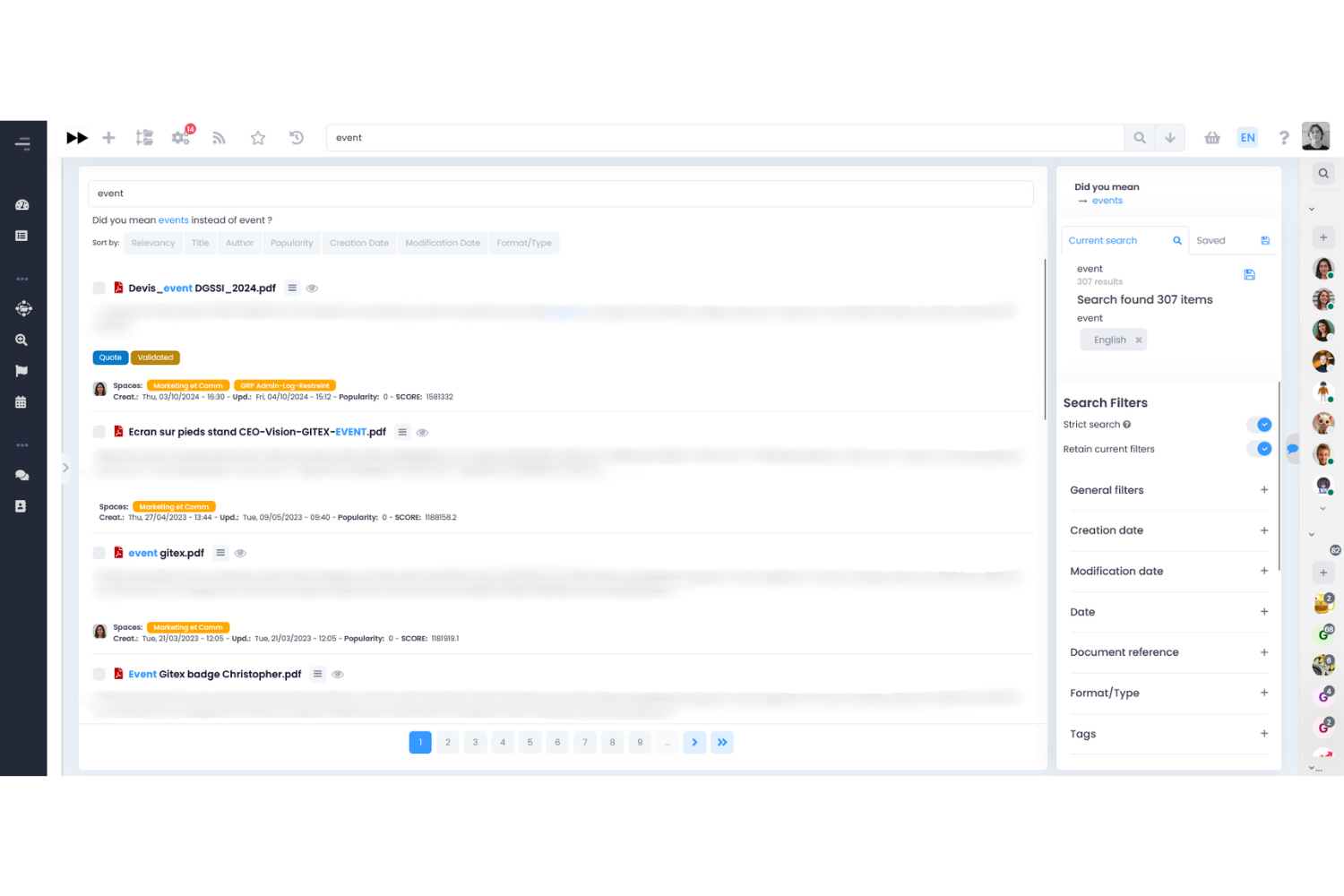Toggle Retain current filters switch
1344x896 pixels.
click(1259, 449)
